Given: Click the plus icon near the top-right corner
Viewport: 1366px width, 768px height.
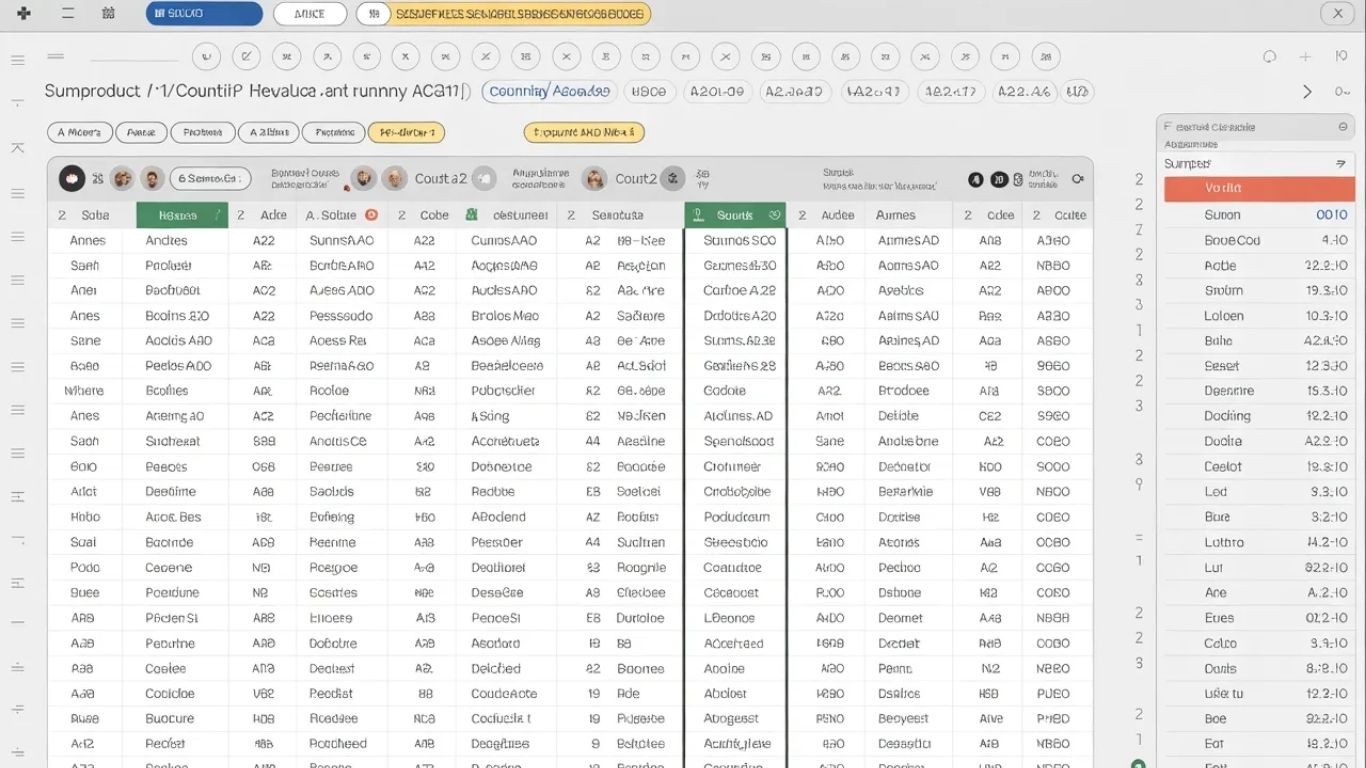Looking at the screenshot, I should (1303, 57).
